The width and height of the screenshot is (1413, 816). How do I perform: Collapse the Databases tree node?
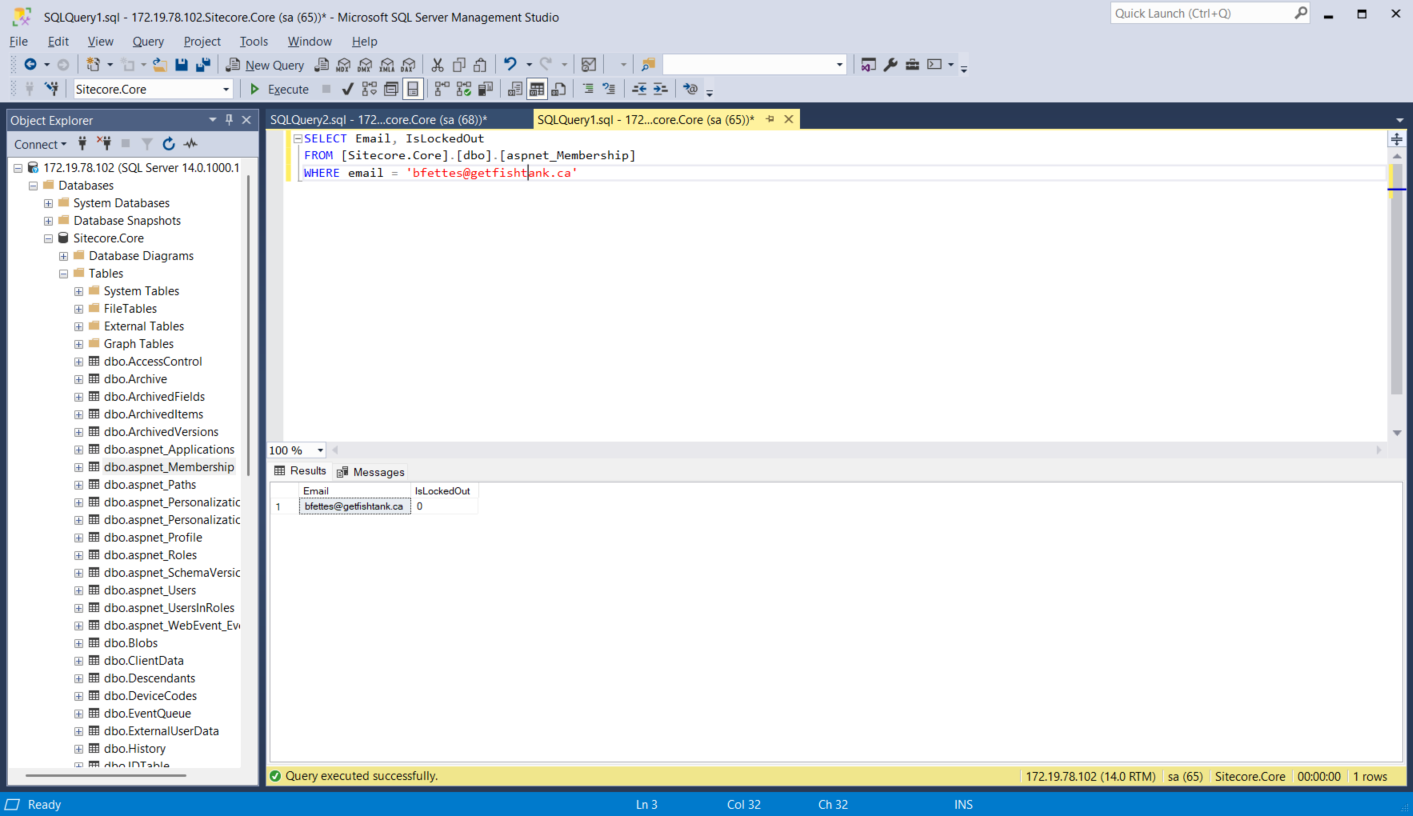coord(33,186)
